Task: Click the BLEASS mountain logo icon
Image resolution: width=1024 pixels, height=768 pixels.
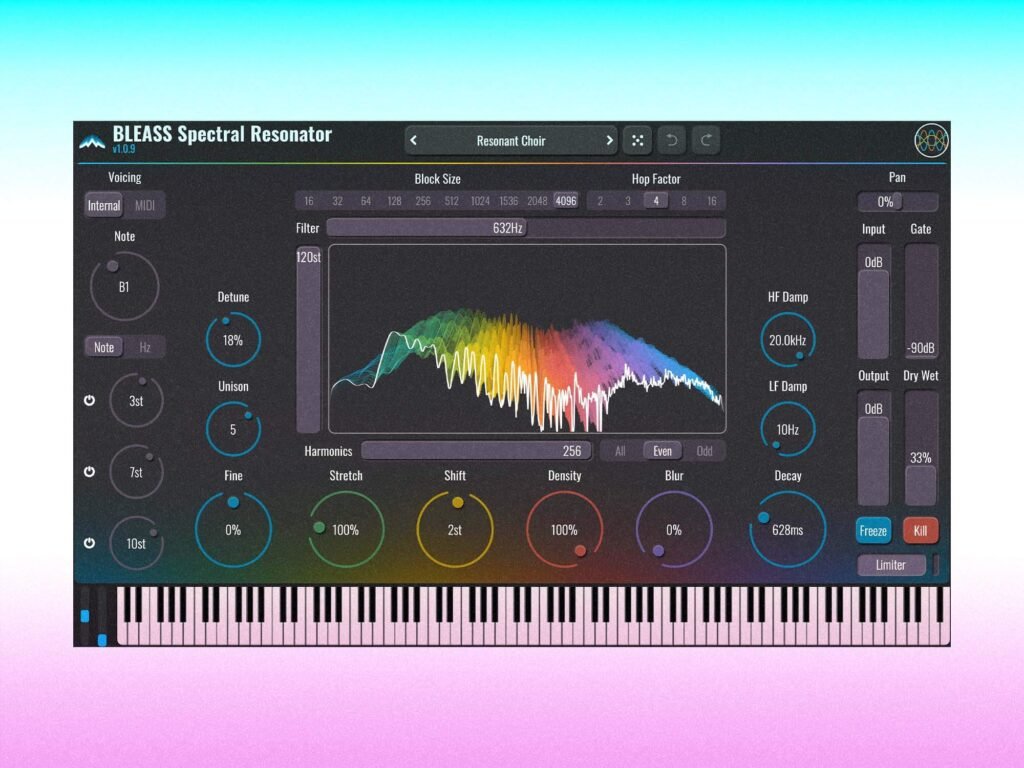Action: click(92, 142)
